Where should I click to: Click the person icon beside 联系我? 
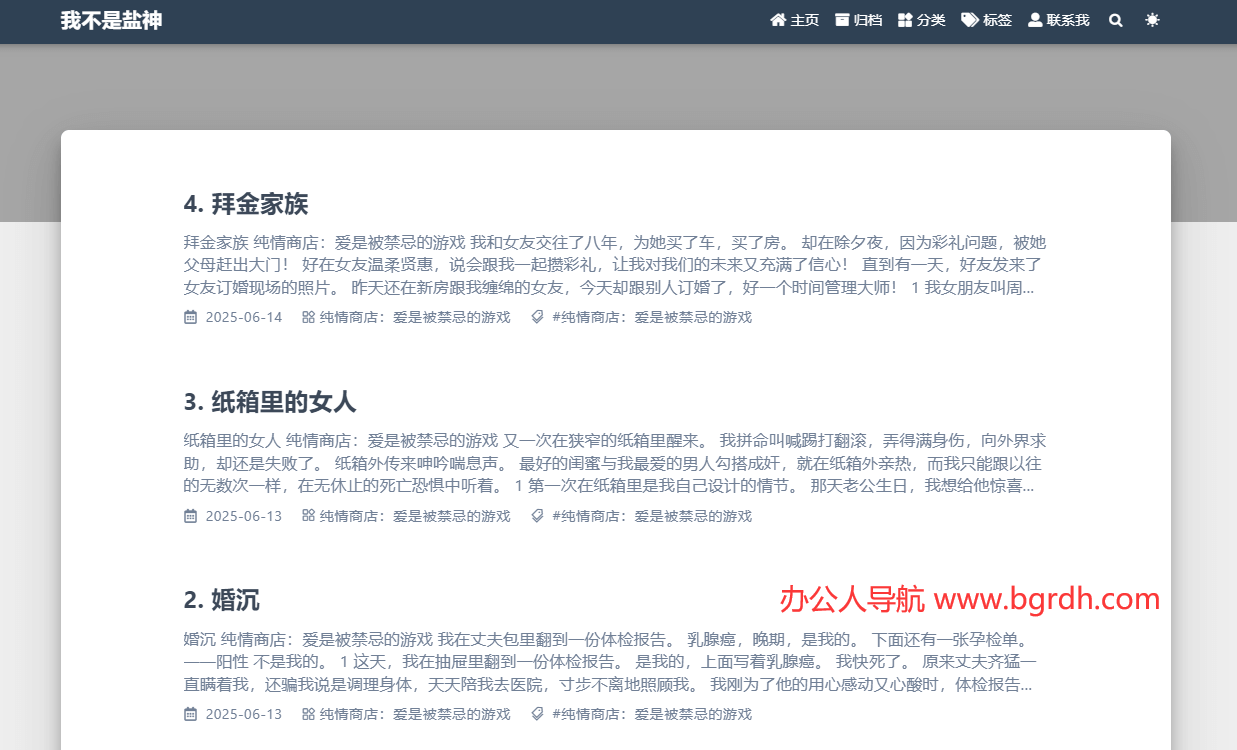(1034, 20)
